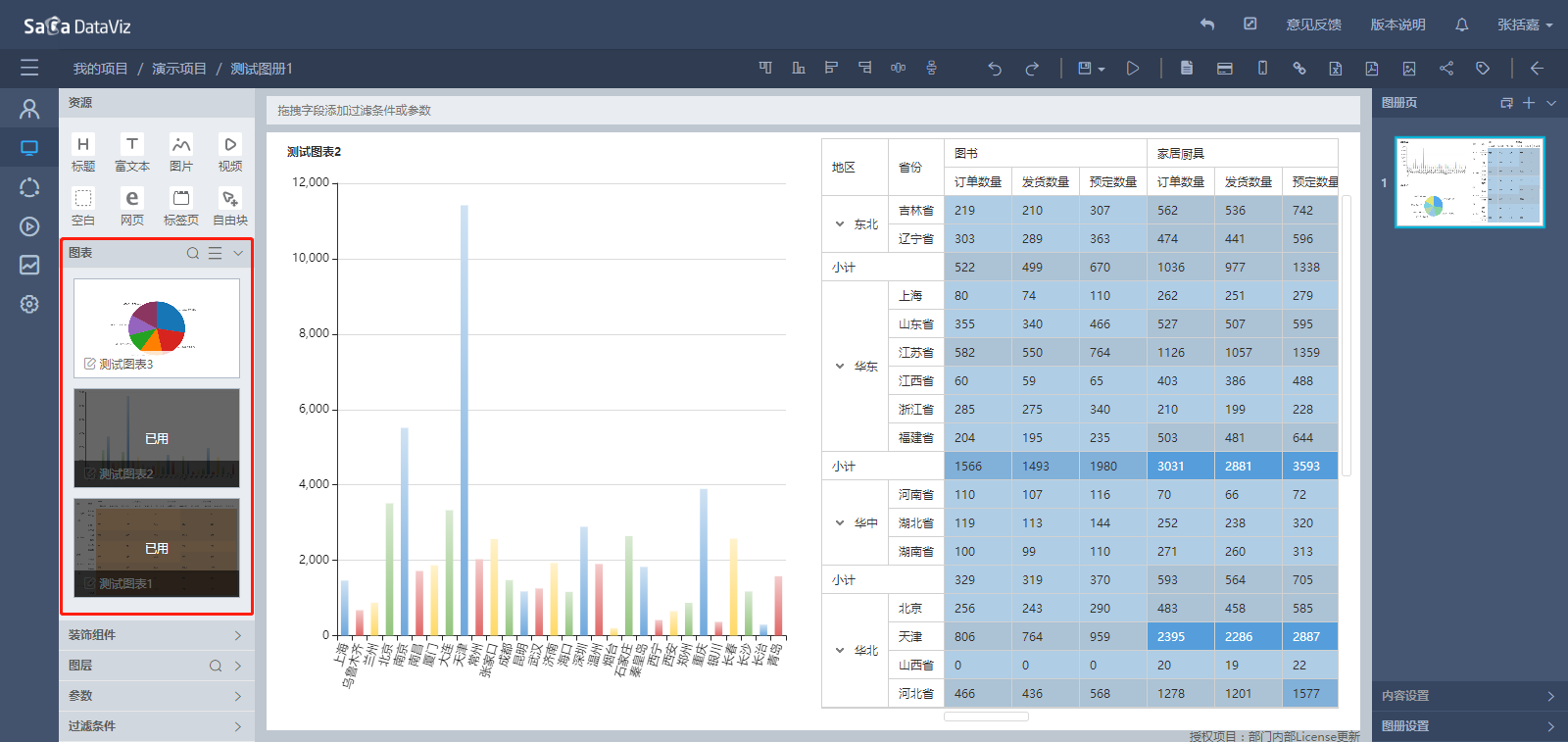Collapse the 东北 region row
Image resolution: width=1568 pixels, height=742 pixels.
[x=840, y=224]
